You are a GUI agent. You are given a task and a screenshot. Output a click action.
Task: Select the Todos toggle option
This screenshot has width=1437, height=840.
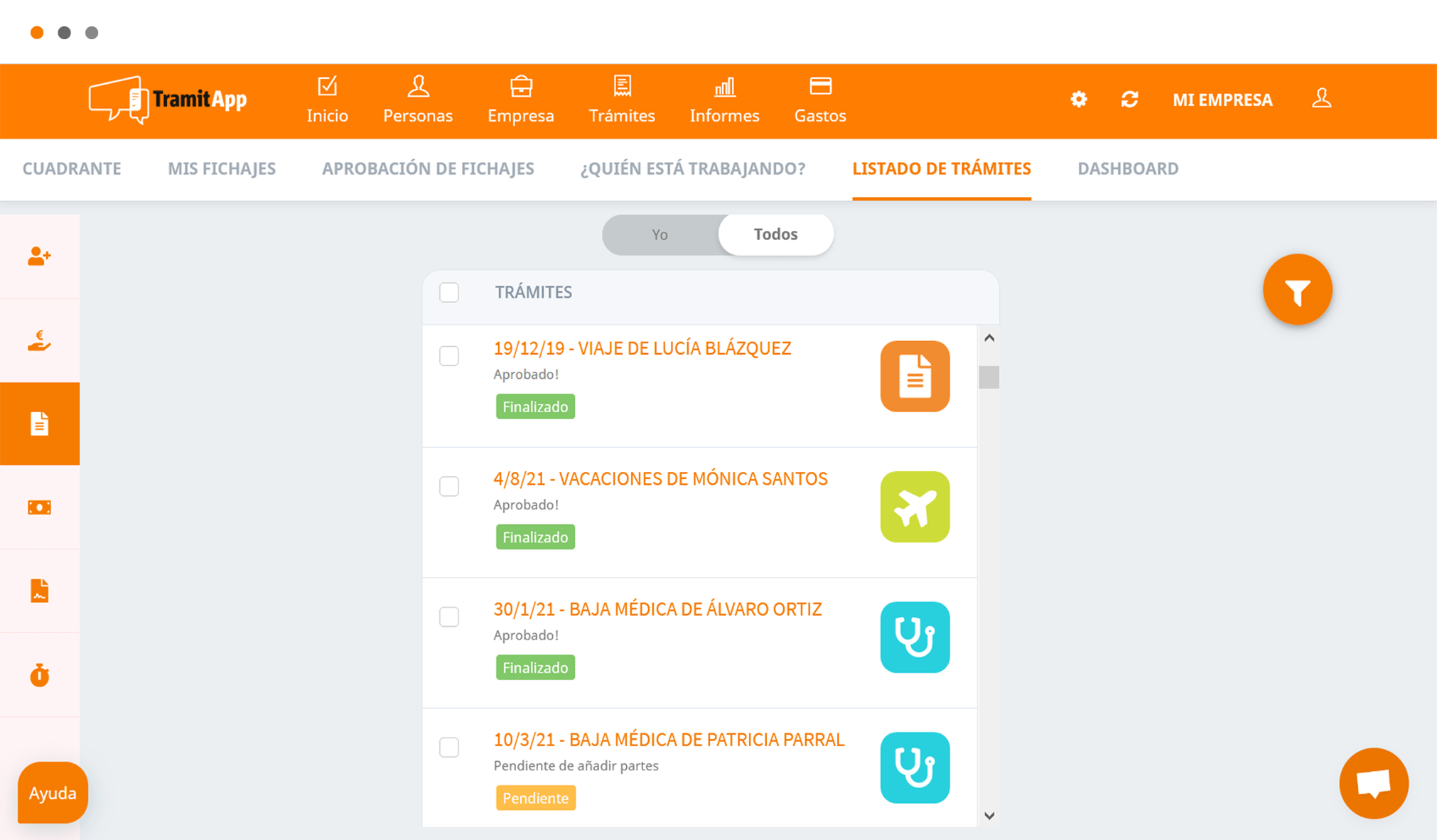775,235
